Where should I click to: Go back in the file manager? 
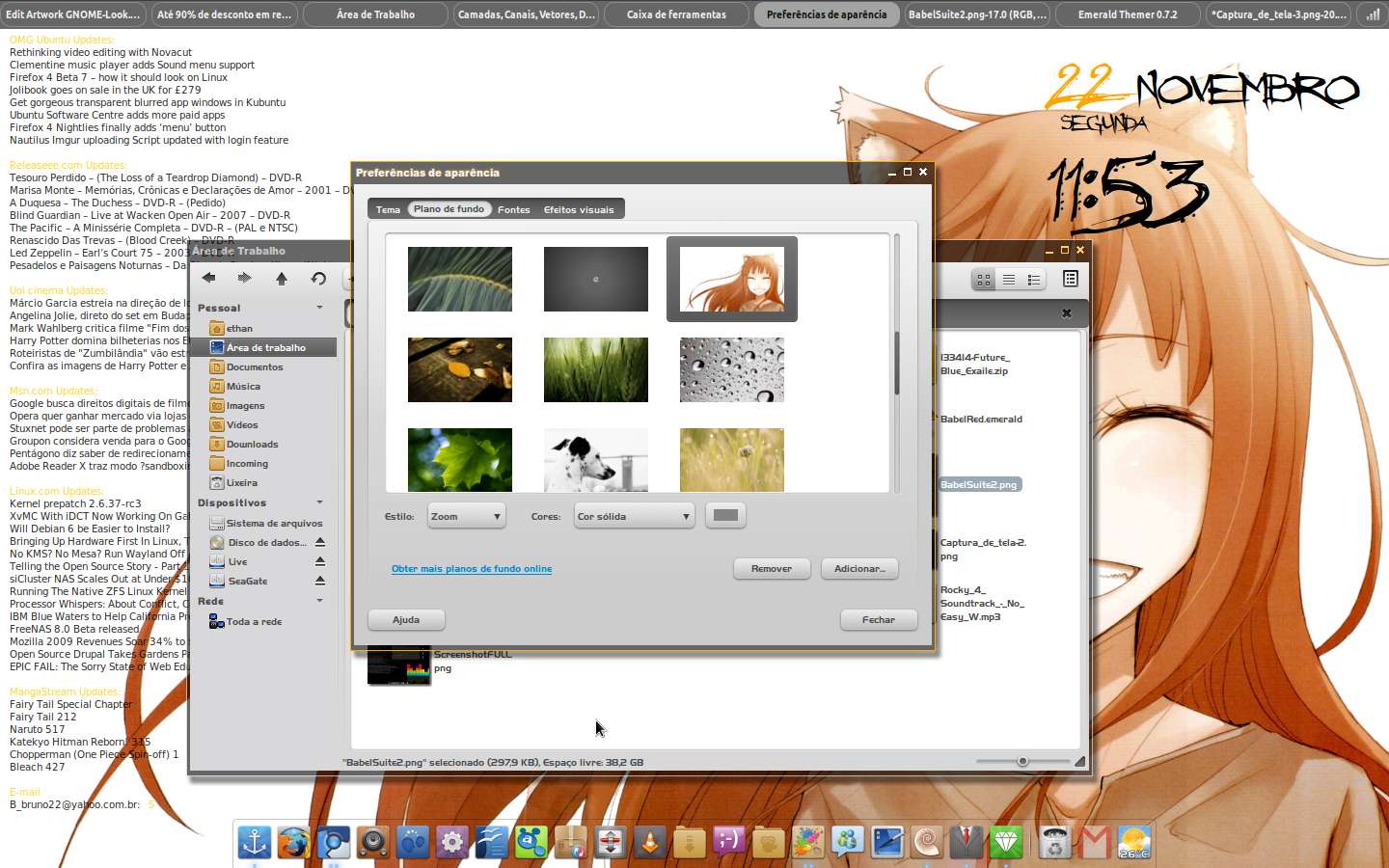click(208, 278)
